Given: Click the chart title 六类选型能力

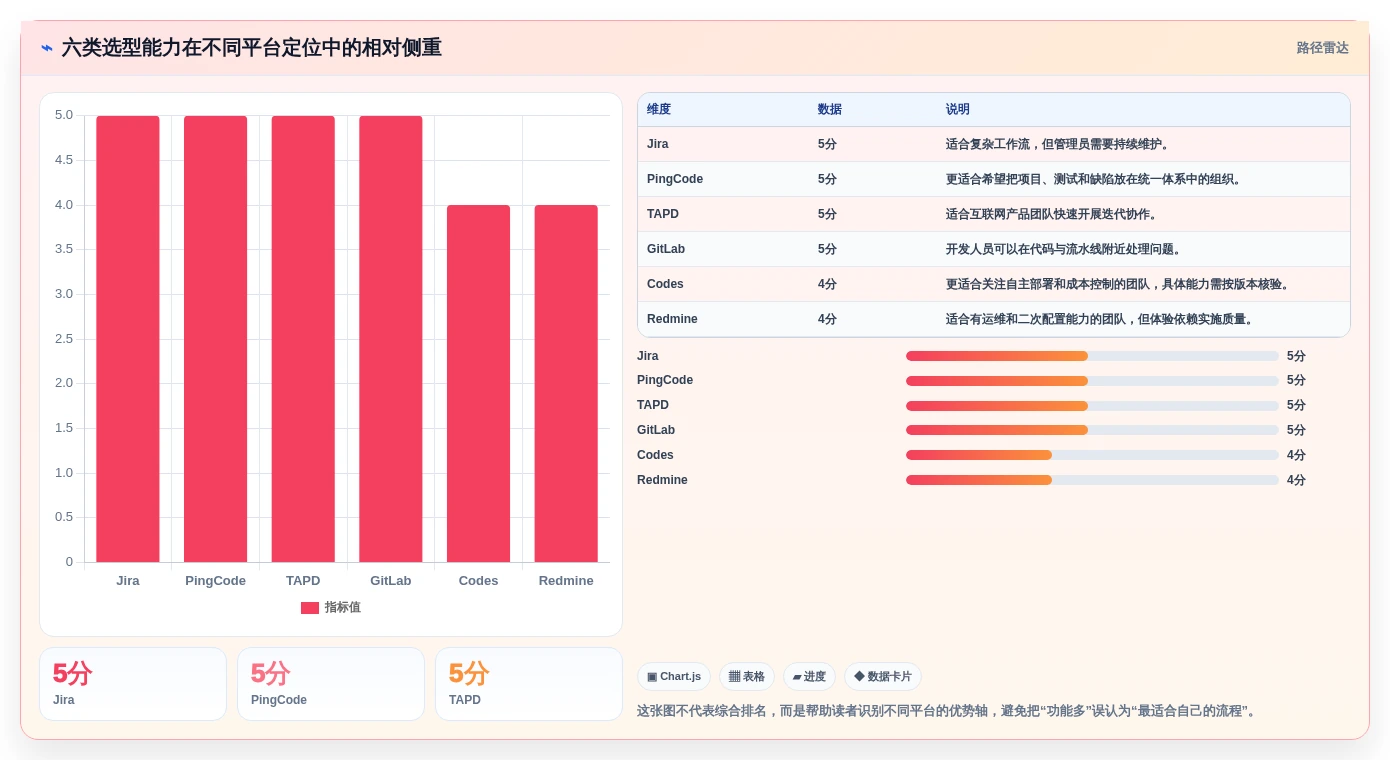Looking at the screenshot, I should (x=252, y=48).
